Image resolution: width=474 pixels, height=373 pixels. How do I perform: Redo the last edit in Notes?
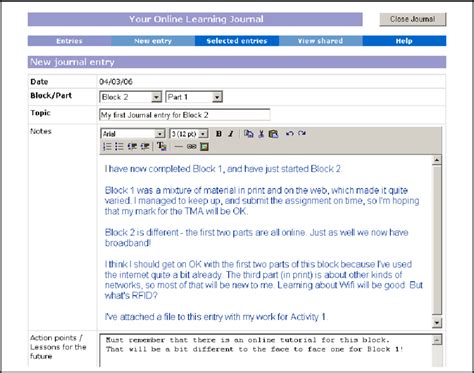coord(302,133)
